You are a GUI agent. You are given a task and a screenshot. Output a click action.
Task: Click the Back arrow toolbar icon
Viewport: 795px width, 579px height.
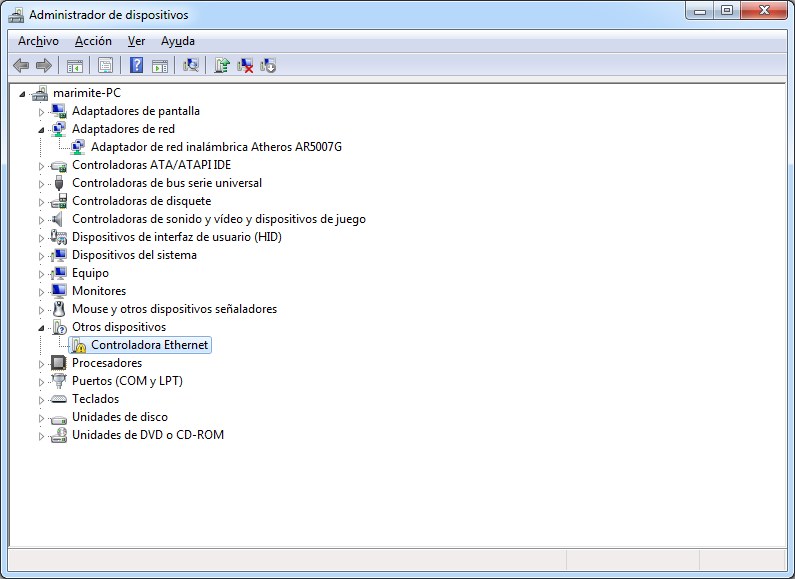[x=21, y=65]
